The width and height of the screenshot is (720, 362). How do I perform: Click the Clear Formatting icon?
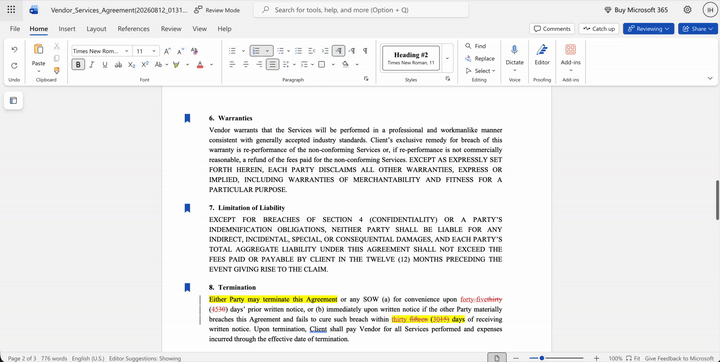pos(194,51)
